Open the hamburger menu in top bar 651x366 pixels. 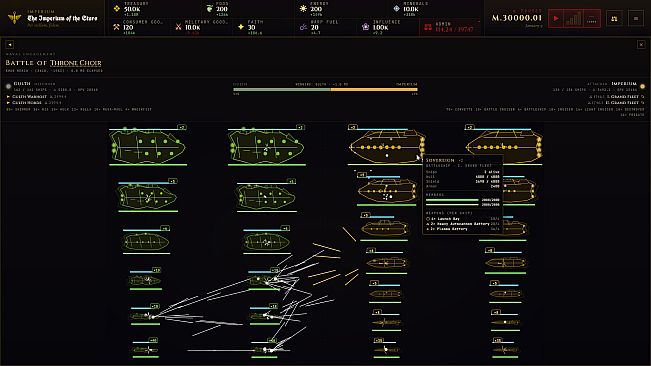tap(636, 18)
